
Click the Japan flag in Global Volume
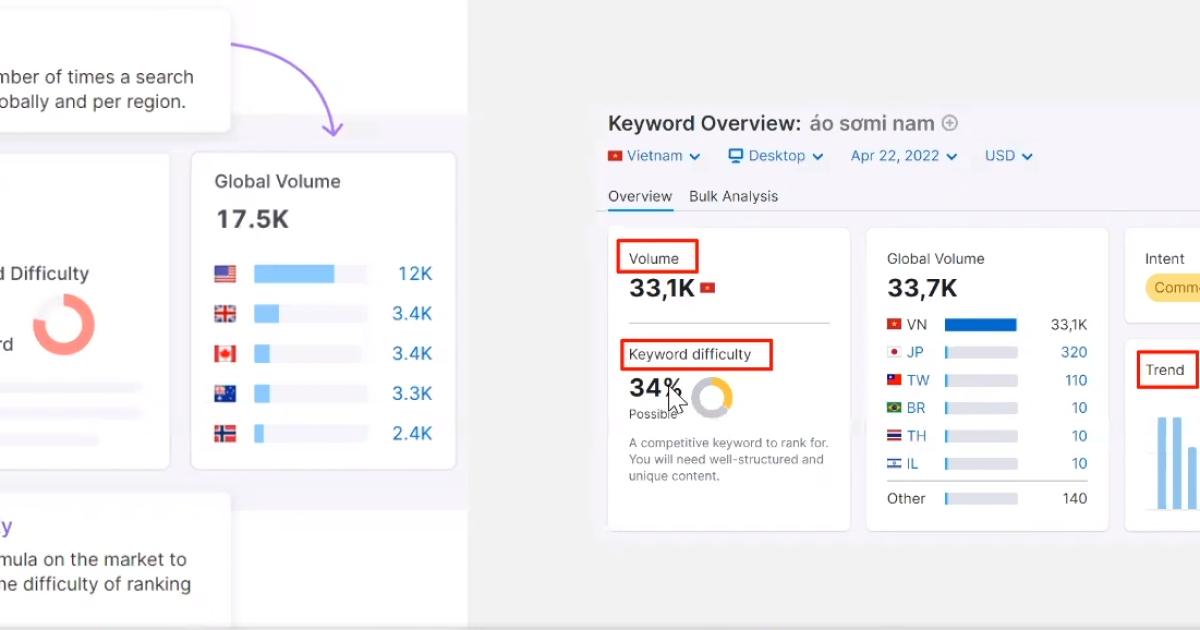pyautogui.click(x=894, y=352)
